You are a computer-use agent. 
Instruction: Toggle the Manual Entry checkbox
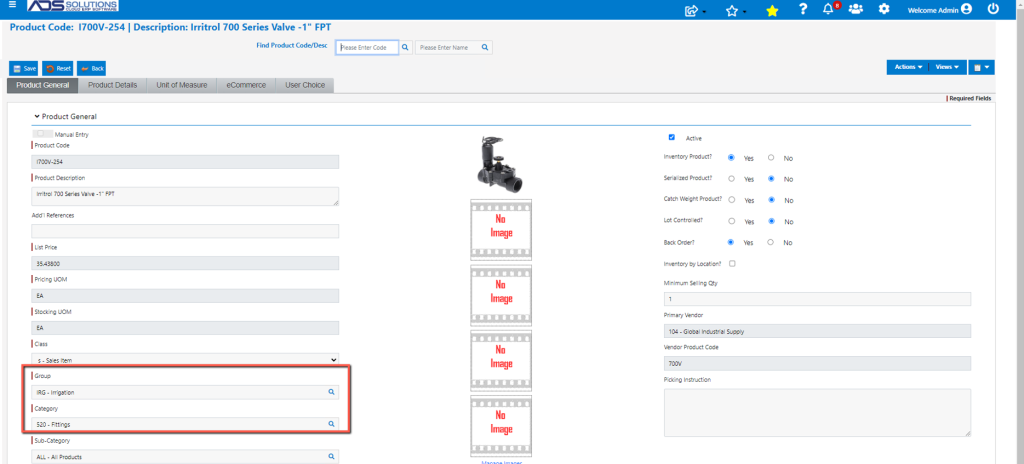[41, 133]
